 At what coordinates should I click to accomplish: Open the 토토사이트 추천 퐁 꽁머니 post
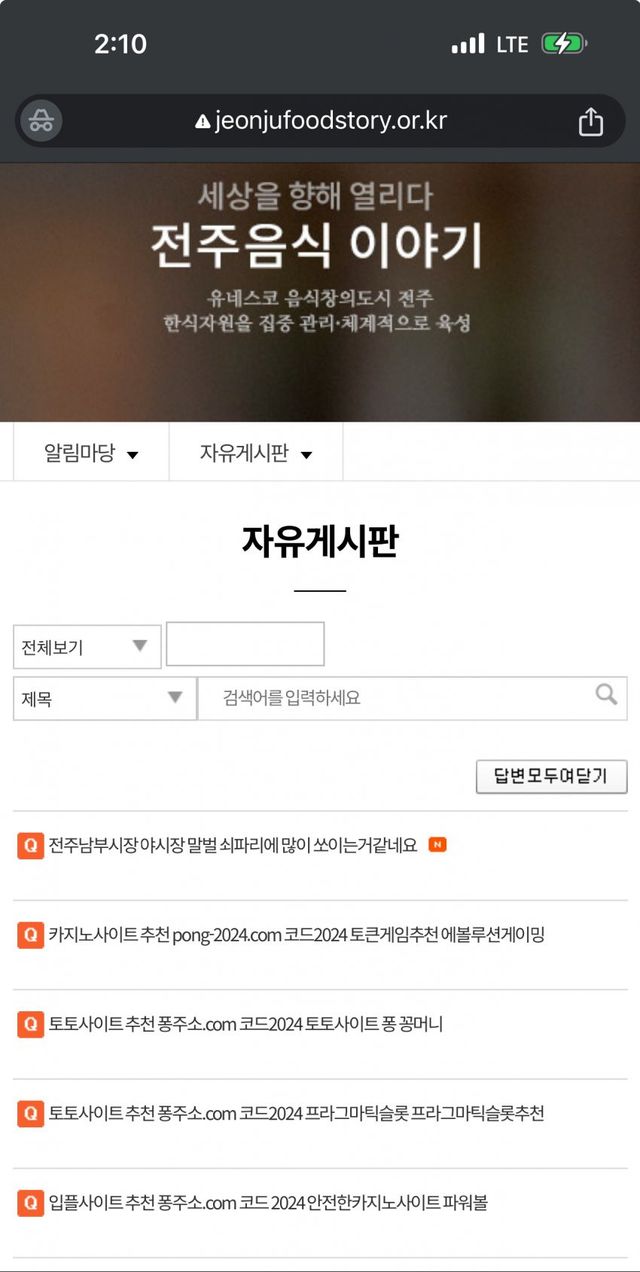click(245, 1024)
